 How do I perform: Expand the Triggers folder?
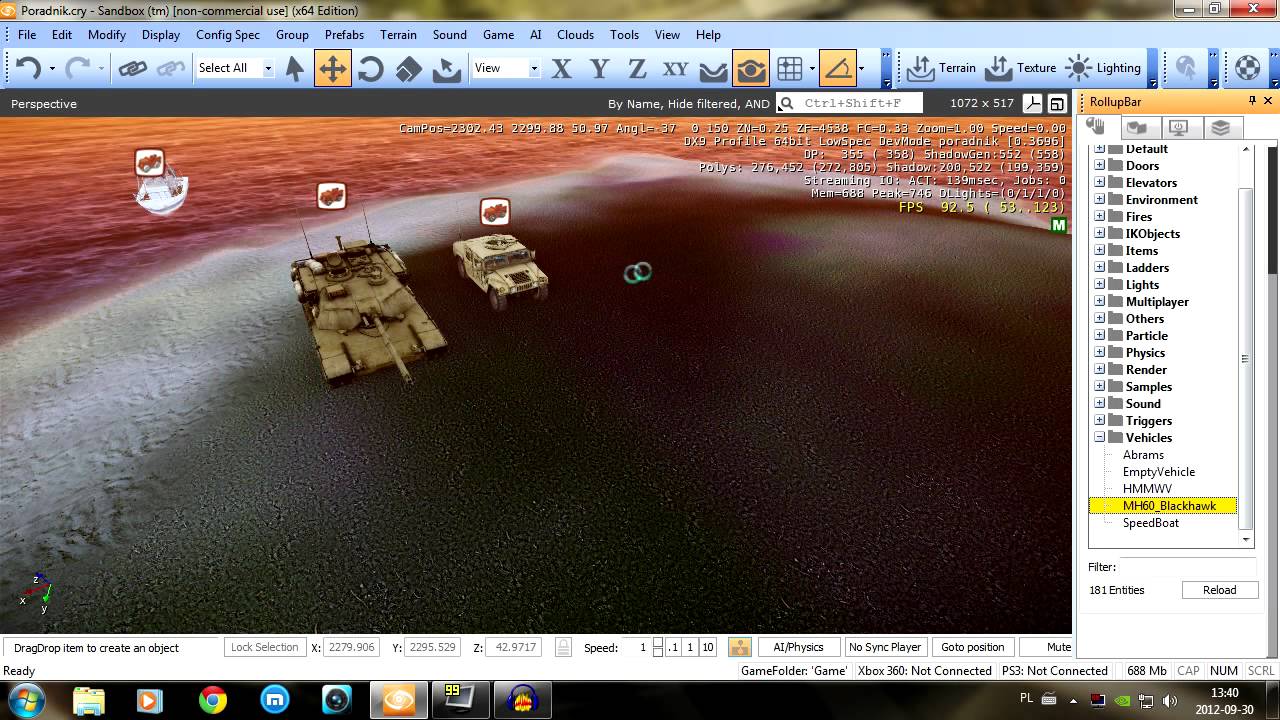pyautogui.click(x=1100, y=420)
